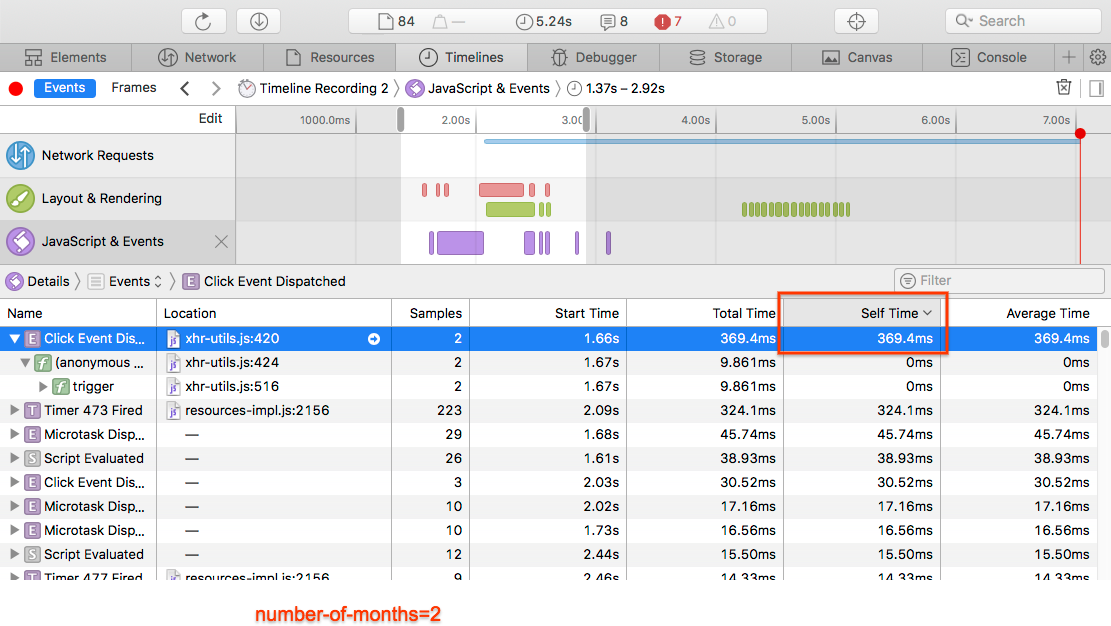1111x626 pixels.
Task: Select the Network Requests timeline icon
Action: click(x=21, y=155)
